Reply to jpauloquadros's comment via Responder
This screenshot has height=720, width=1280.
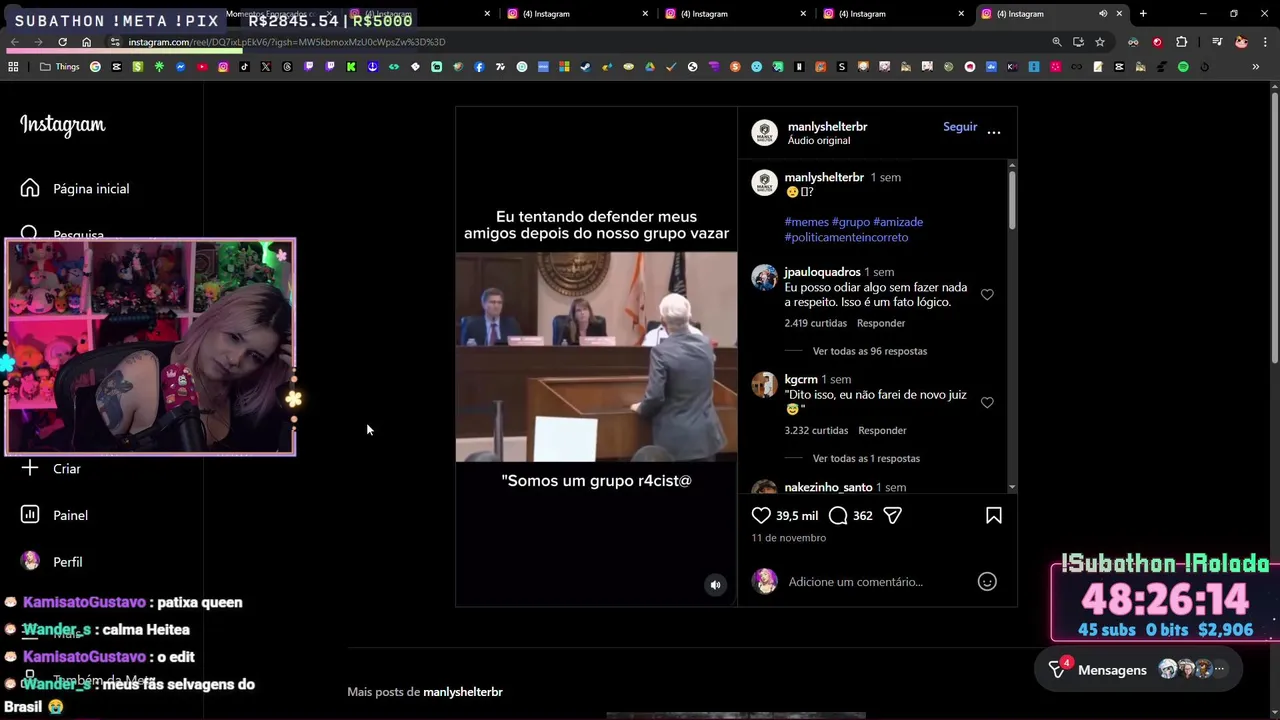tap(881, 323)
